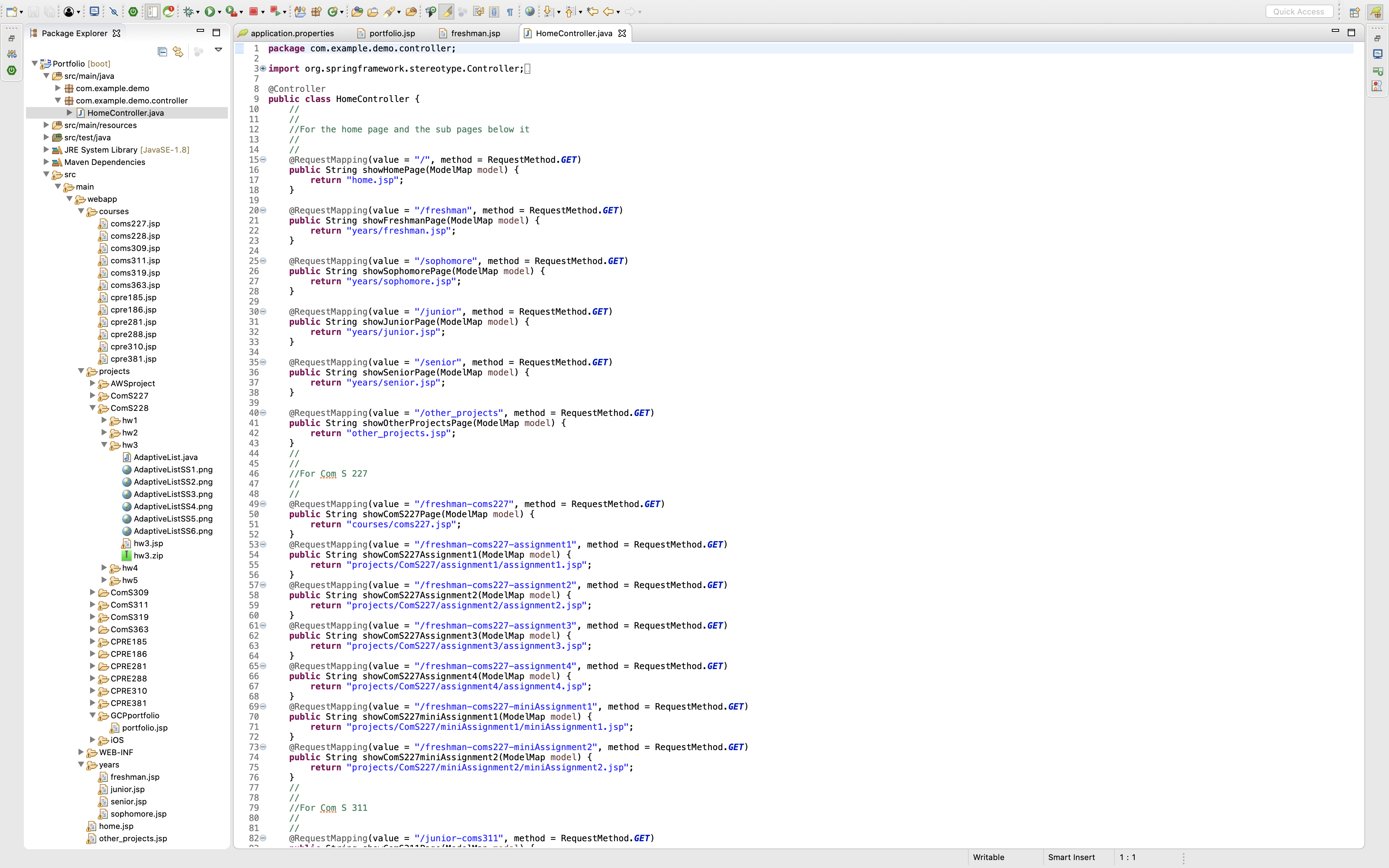This screenshot has height=868, width=1389.
Task: Click the Last Edit Location icon
Action: (592, 12)
